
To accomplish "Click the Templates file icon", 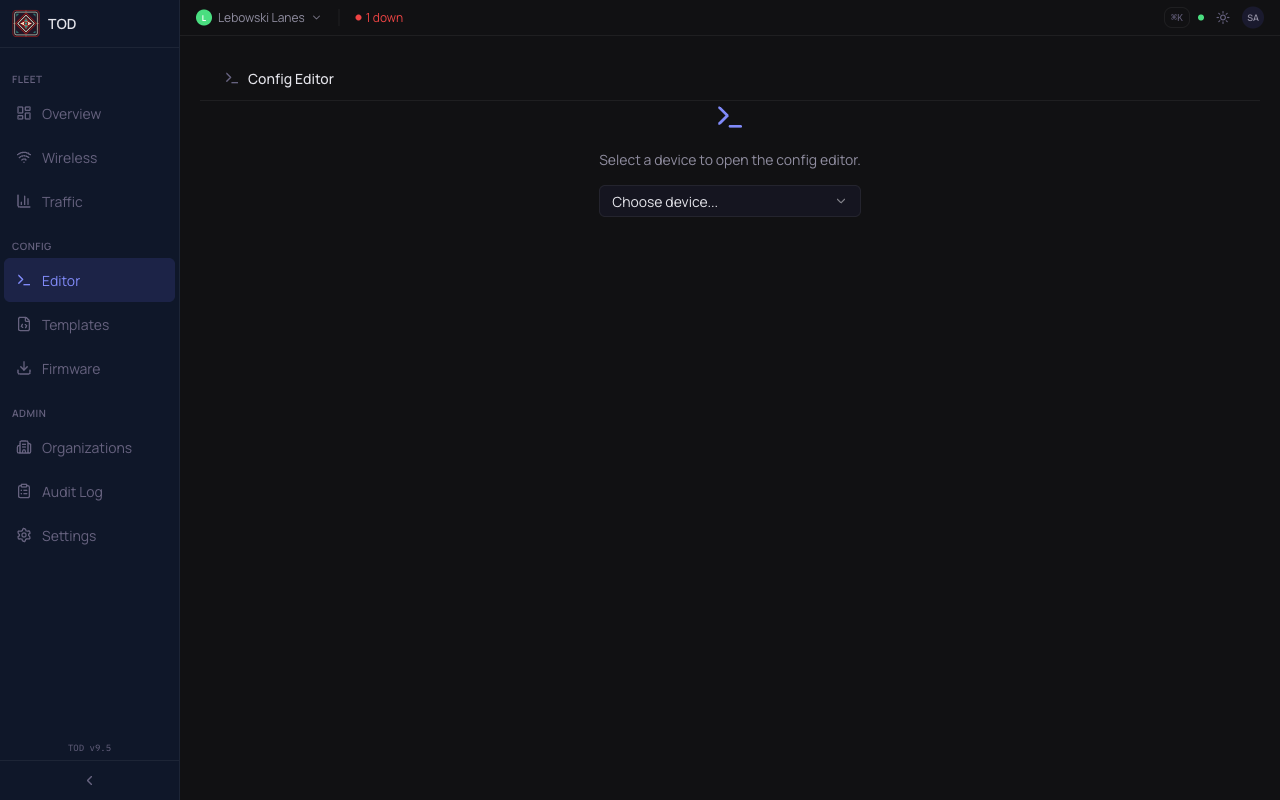I will 24,325.
